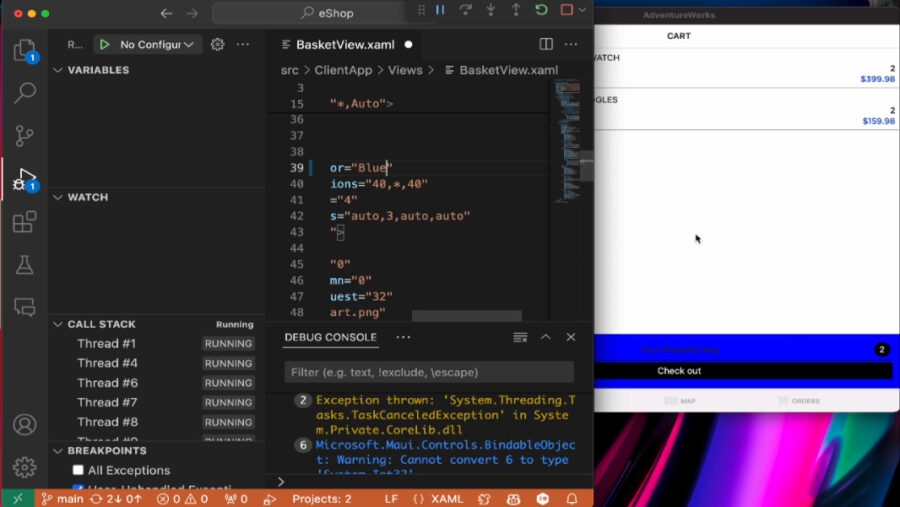This screenshot has width=900, height=507.
Task: Open the Chat view in the activity bar
Action: (x=24, y=307)
